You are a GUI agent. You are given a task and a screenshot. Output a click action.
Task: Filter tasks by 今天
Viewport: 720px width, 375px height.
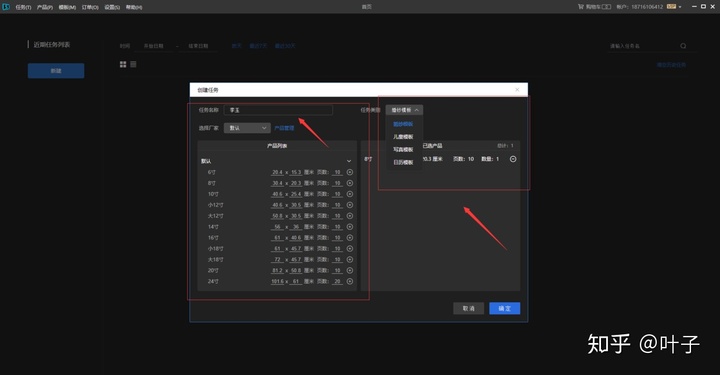tap(236, 46)
